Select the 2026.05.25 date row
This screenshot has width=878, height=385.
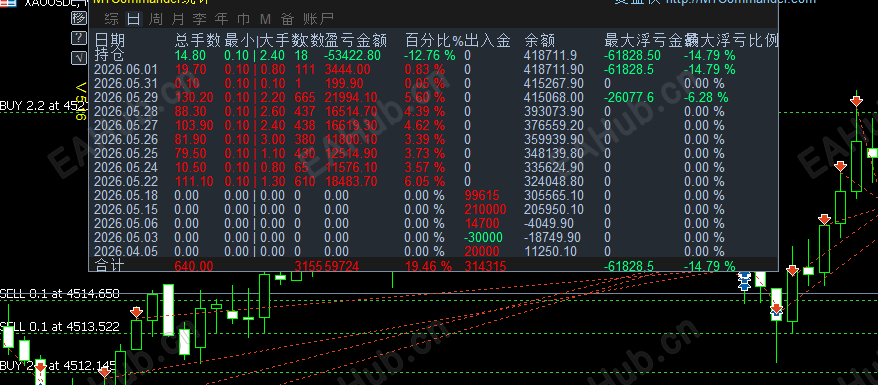[126, 153]
